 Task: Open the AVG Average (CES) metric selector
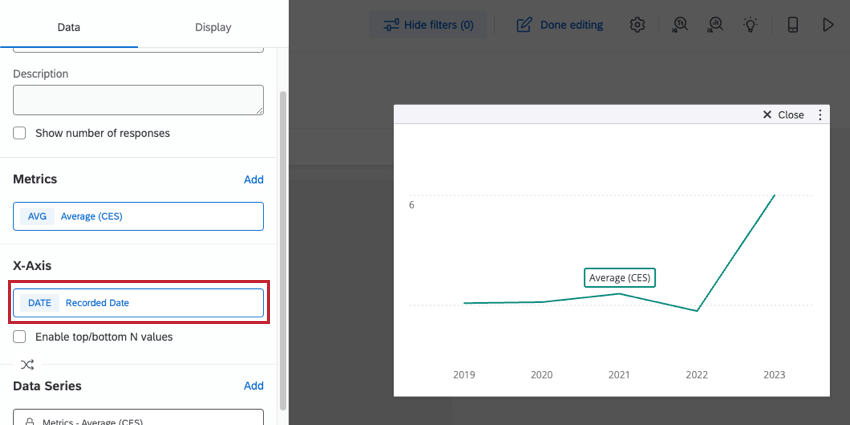(138, 216)
